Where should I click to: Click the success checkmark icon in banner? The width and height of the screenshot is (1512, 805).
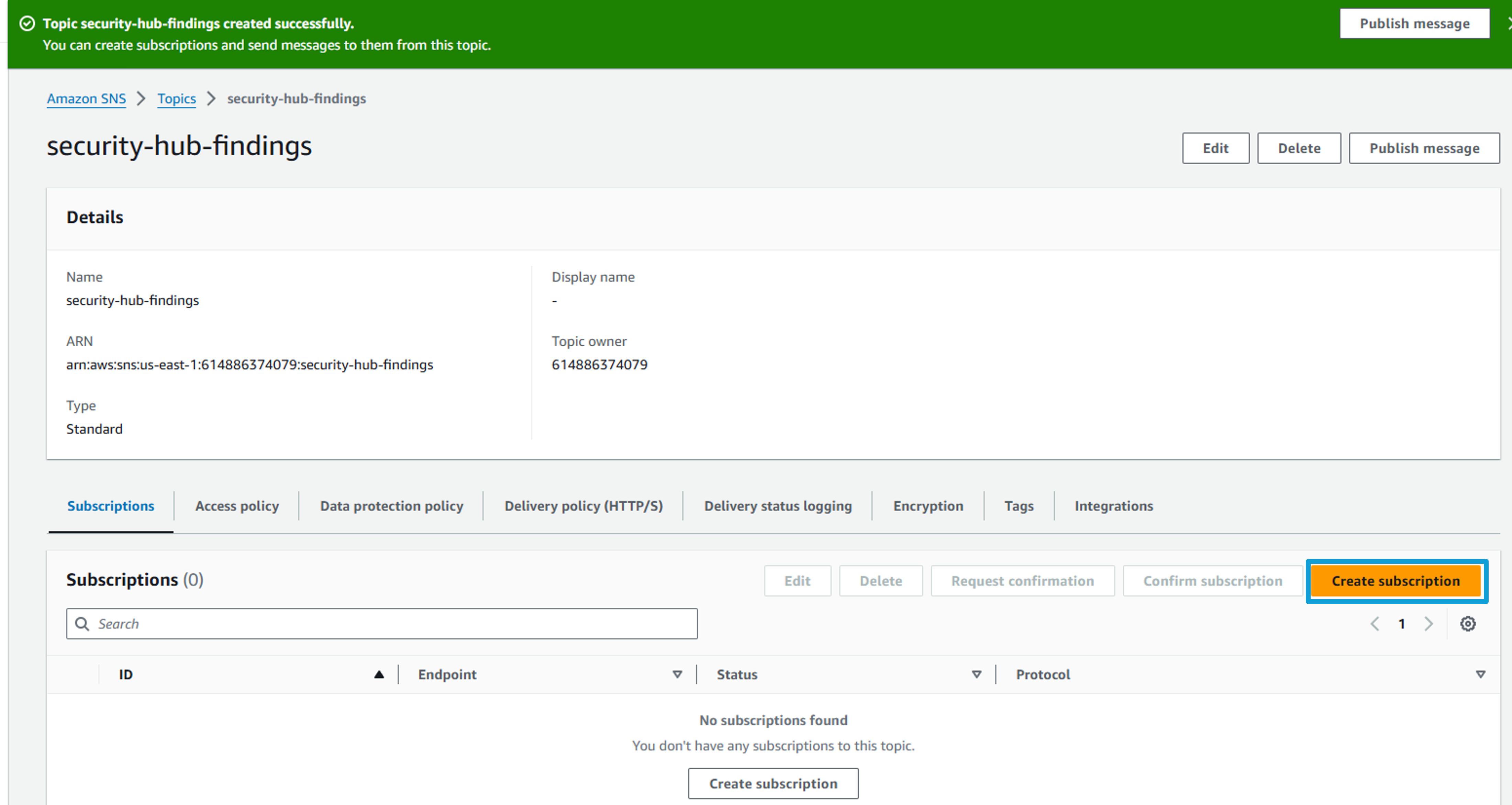point(27,23)
